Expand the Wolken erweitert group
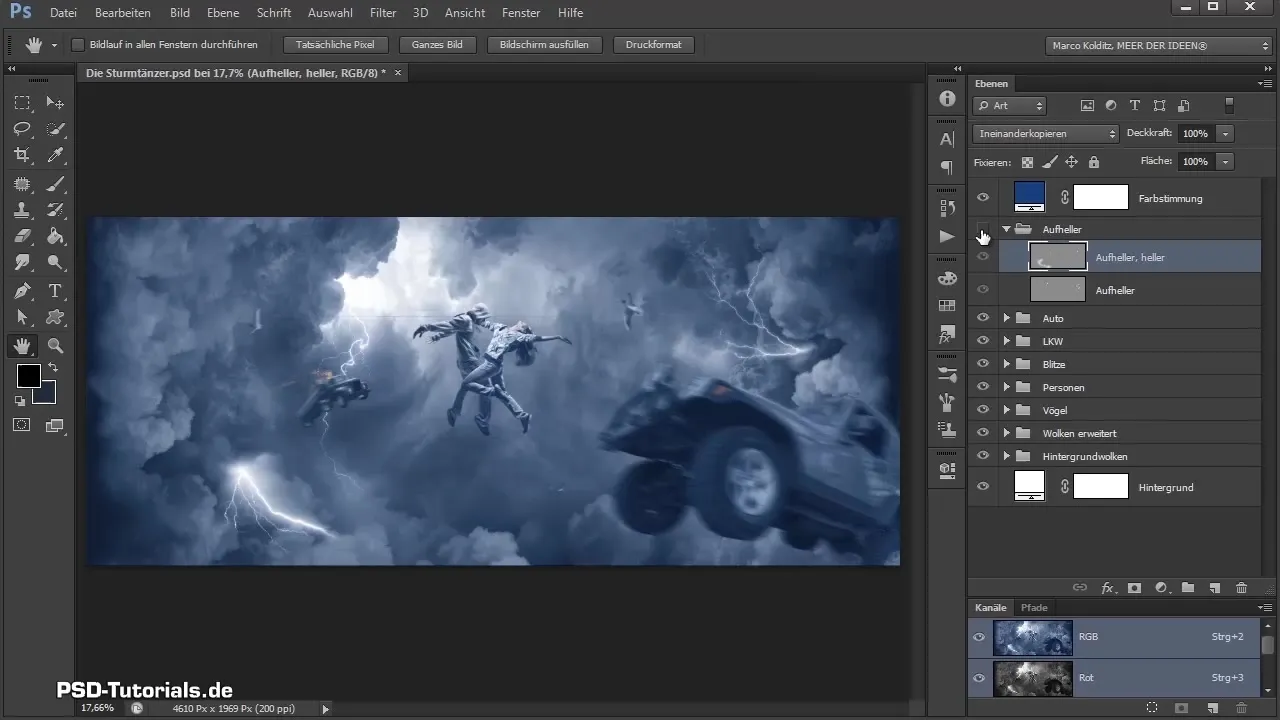The height and width of the screenshot is (720, 1280). point(1006,433)
